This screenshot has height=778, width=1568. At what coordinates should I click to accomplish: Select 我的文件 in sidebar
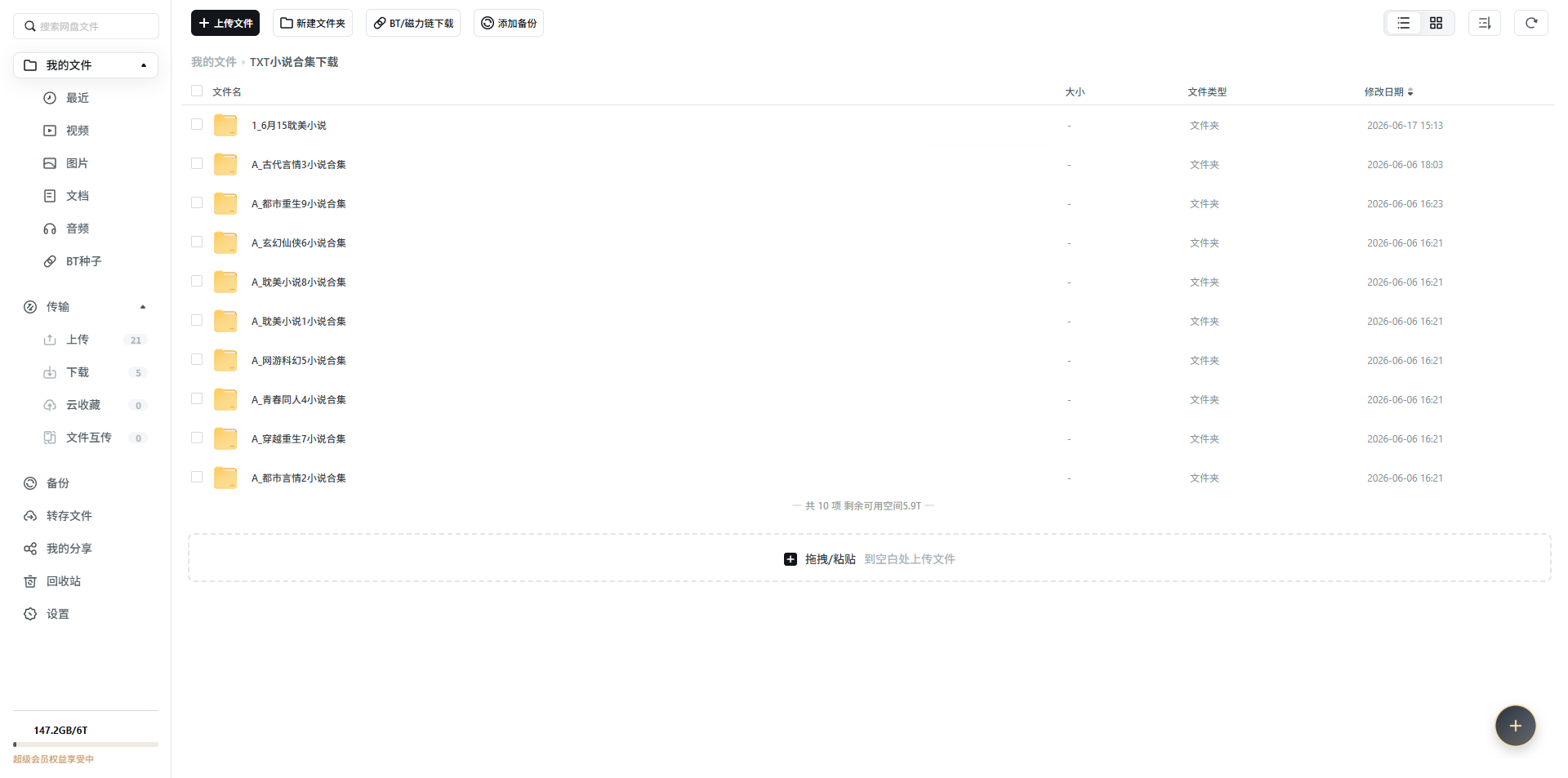click(x=86, y=65)
